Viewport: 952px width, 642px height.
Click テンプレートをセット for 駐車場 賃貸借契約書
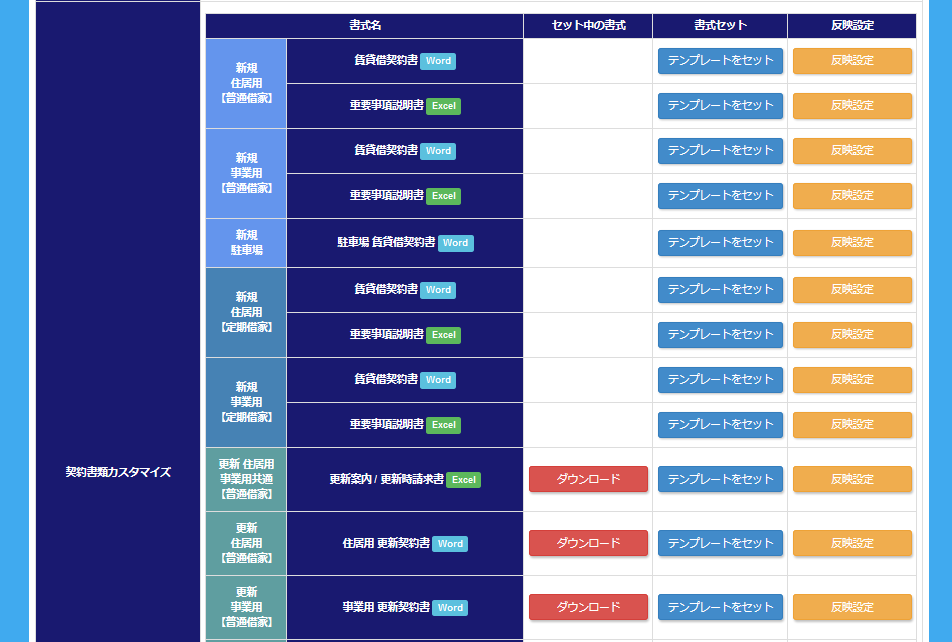click(x=720, y=242)
